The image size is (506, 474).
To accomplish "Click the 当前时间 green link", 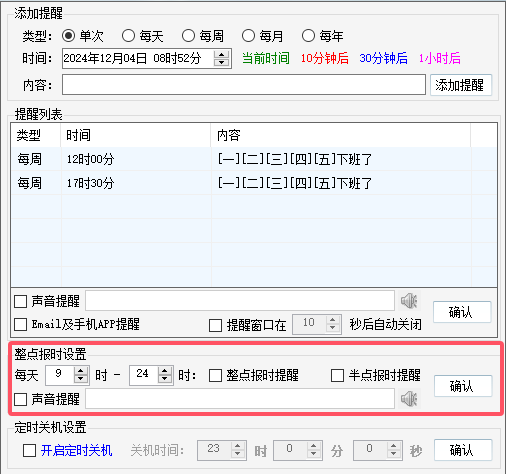I will (266, 58).
